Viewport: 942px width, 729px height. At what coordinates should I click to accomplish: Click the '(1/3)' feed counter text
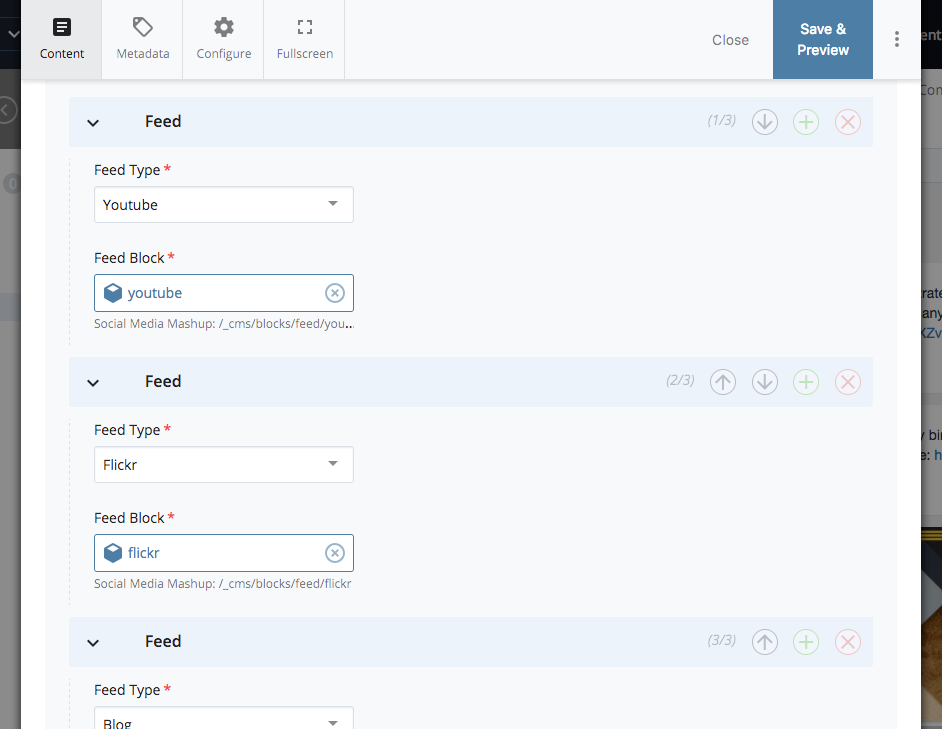click(x=722, y=120)
